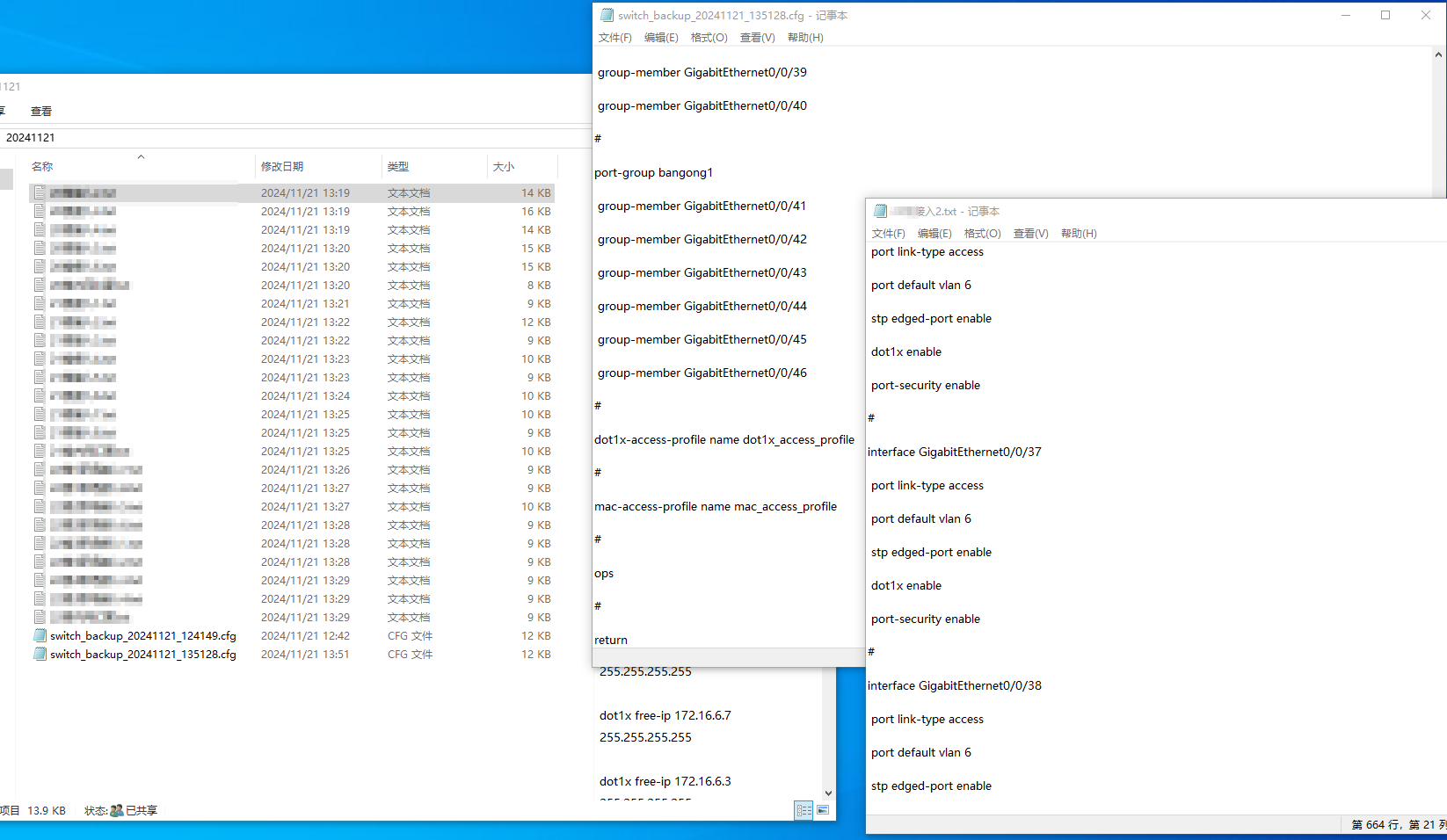1447x840 pixels.
Task: Click line 'group-member GigabitEthernet0/0/40'
Action: click(702, 106)
